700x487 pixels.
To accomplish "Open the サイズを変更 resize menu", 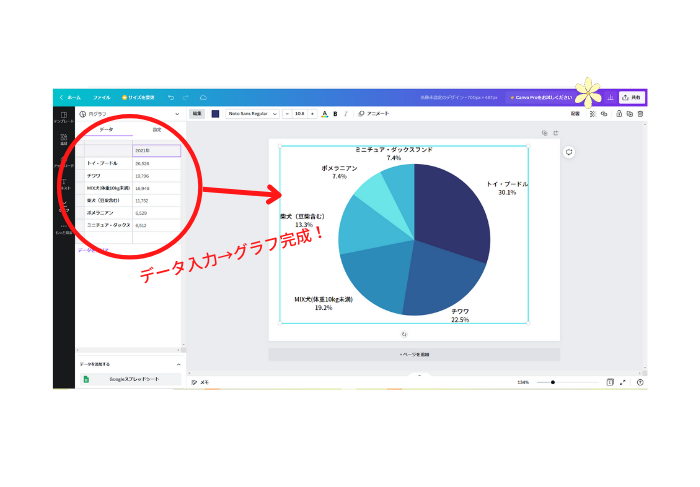I will 138,97.
